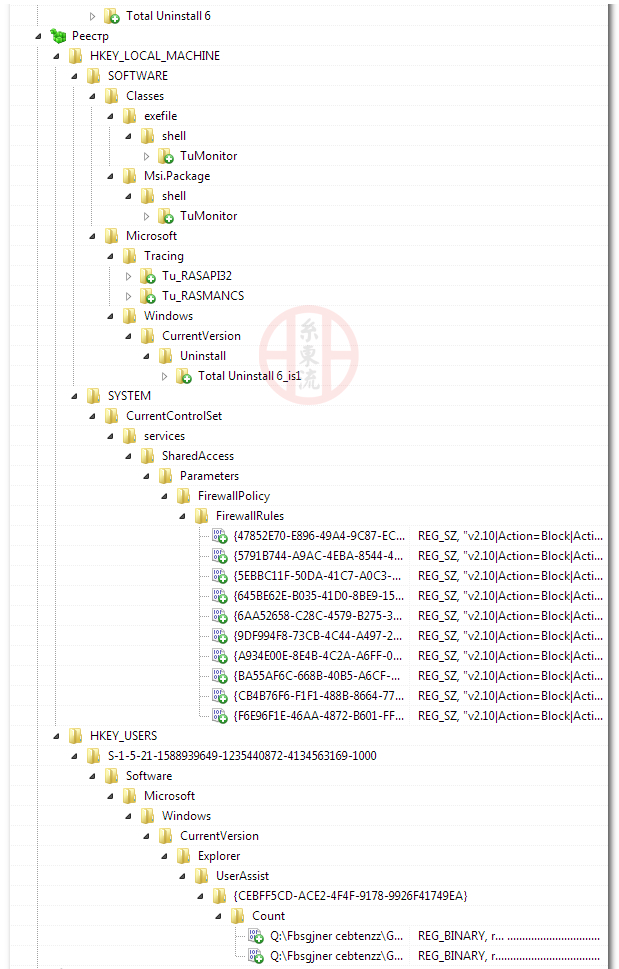This screenshot has height=969, width=619.
Task: Click the Tu_RASMANCS folder icon
Action: [148, 296]
